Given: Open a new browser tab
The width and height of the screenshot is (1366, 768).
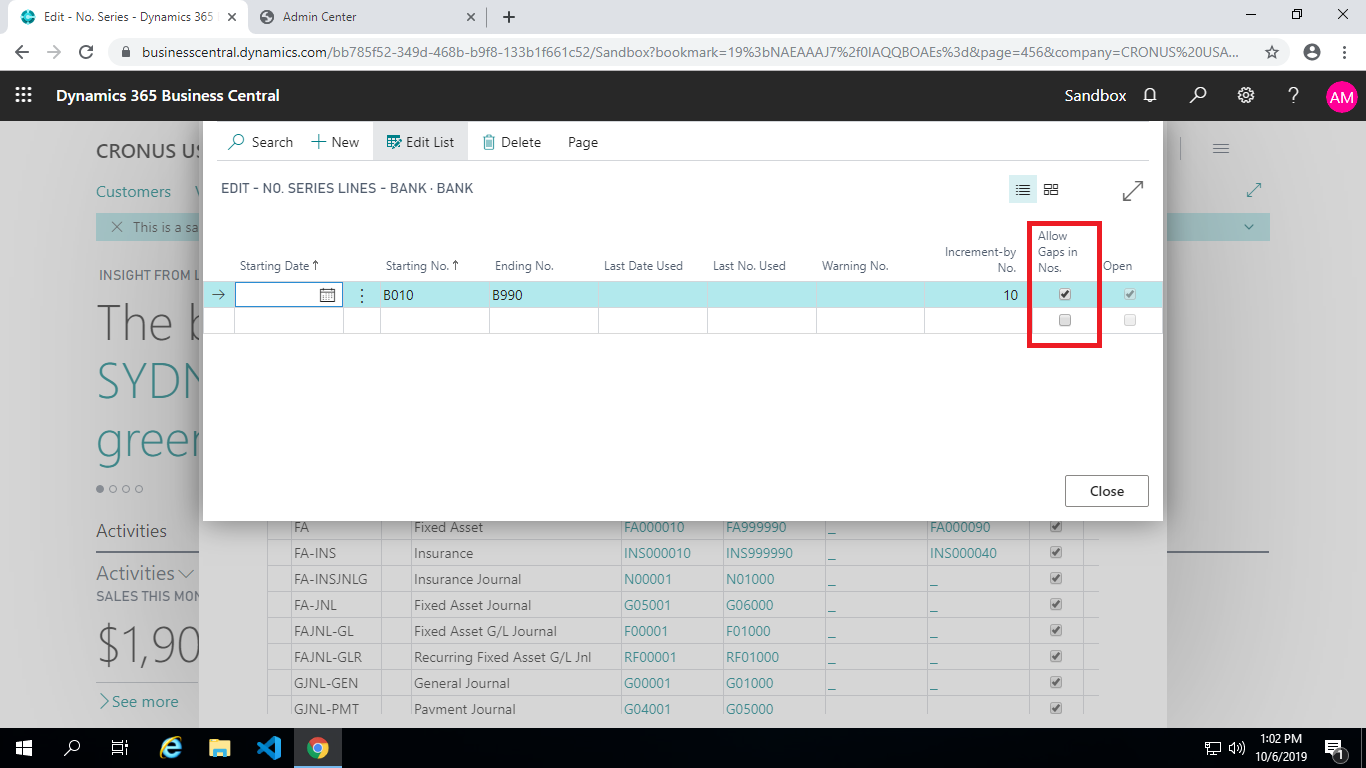Looking at the screenshot, I should click(509, 17).
